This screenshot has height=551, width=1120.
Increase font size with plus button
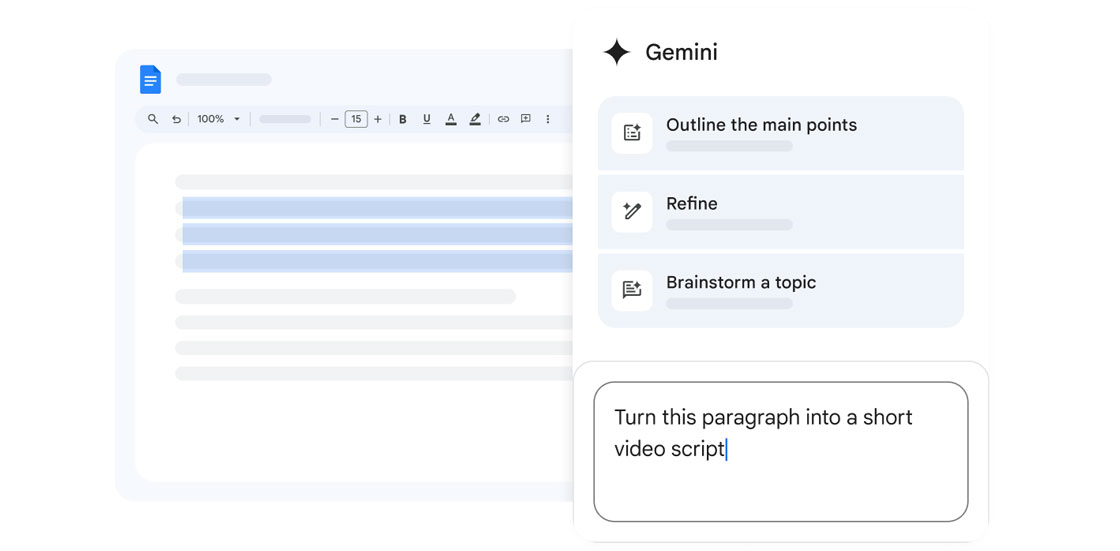[x=378, y=119]
